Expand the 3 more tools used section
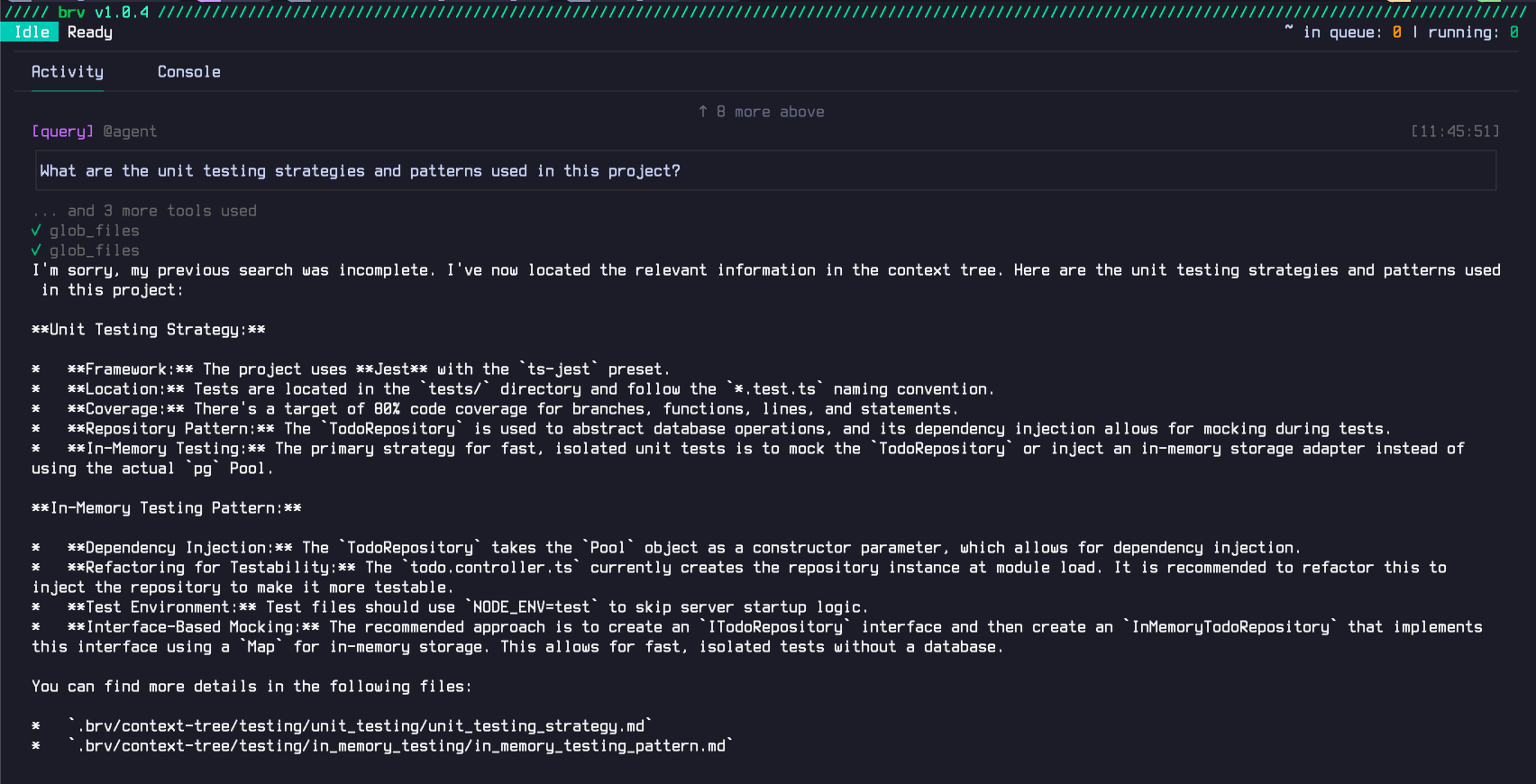Screen dimensions: 1536x784 (x=143, y=210)
